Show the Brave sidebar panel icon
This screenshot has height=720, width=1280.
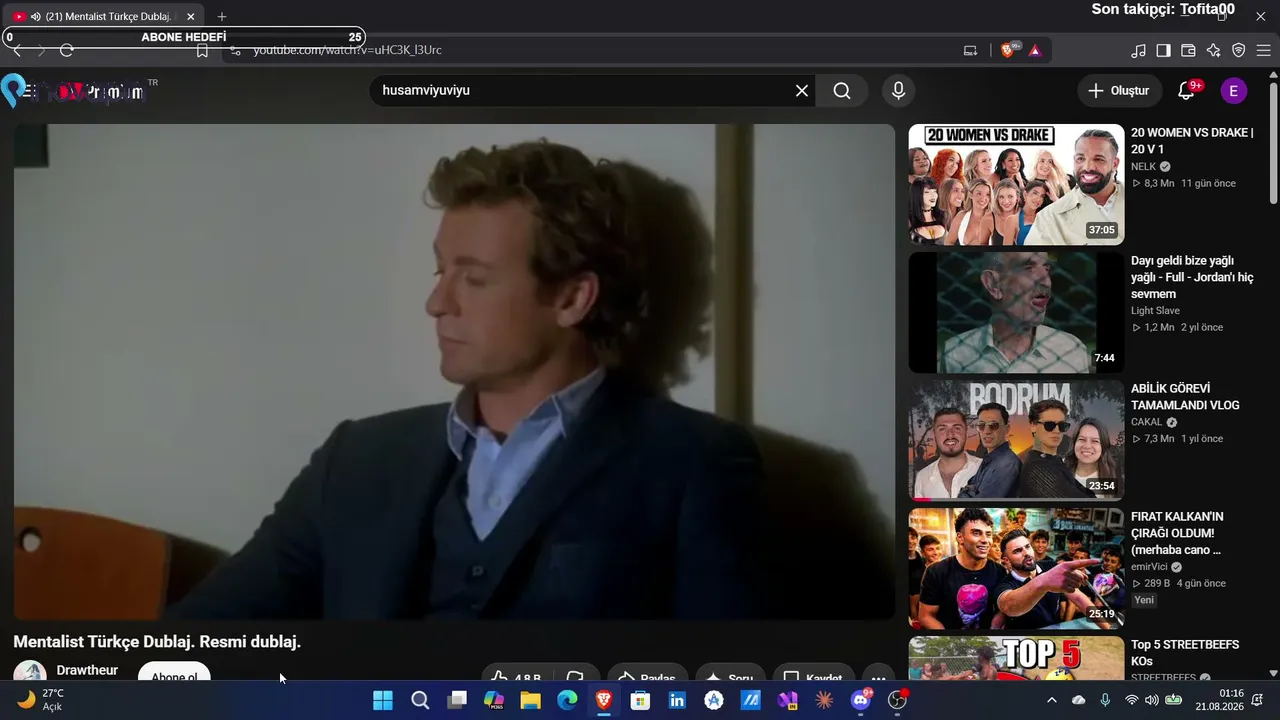1164,50
